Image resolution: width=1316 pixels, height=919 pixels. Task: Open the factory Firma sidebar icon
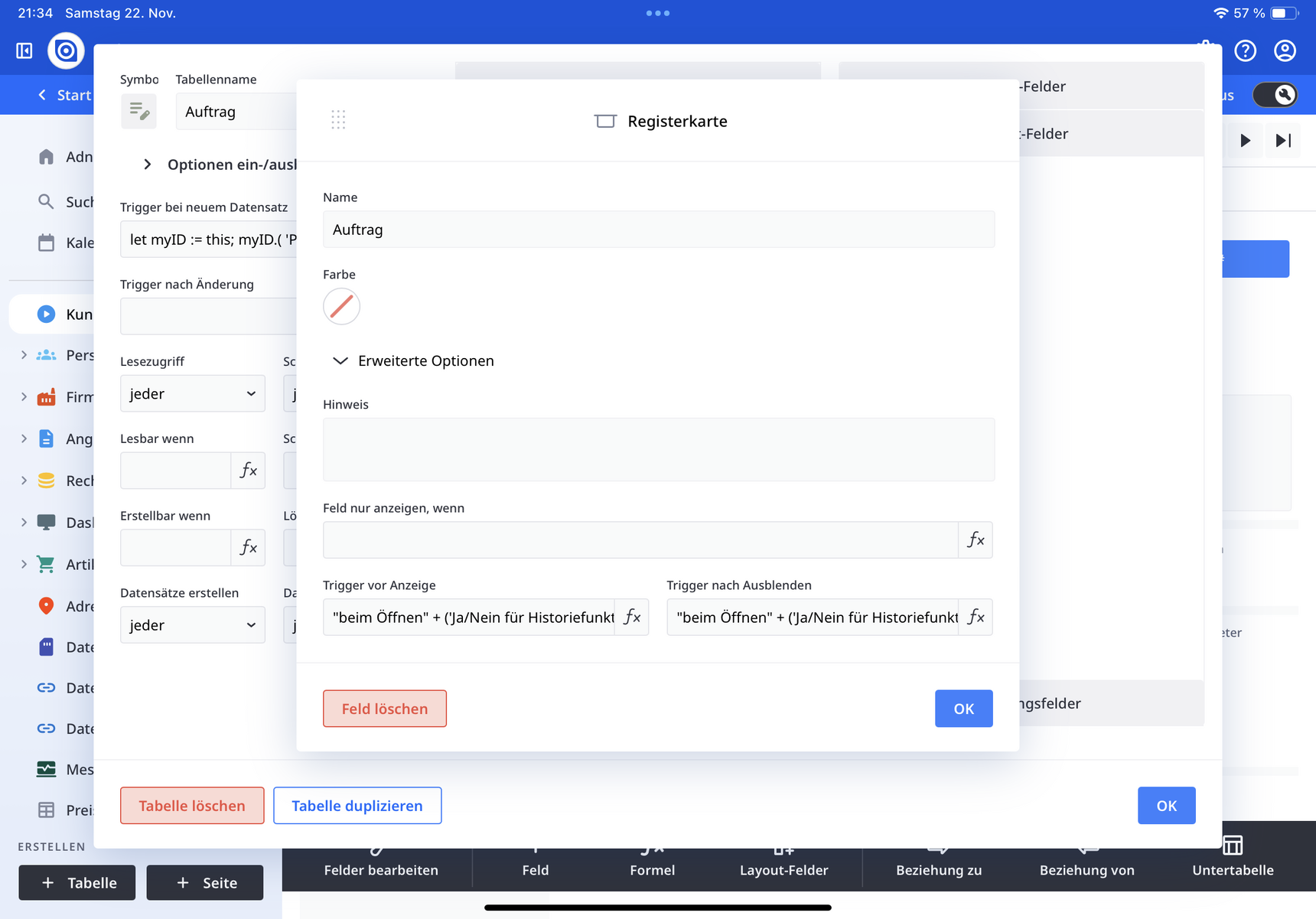tap(47, 396)
